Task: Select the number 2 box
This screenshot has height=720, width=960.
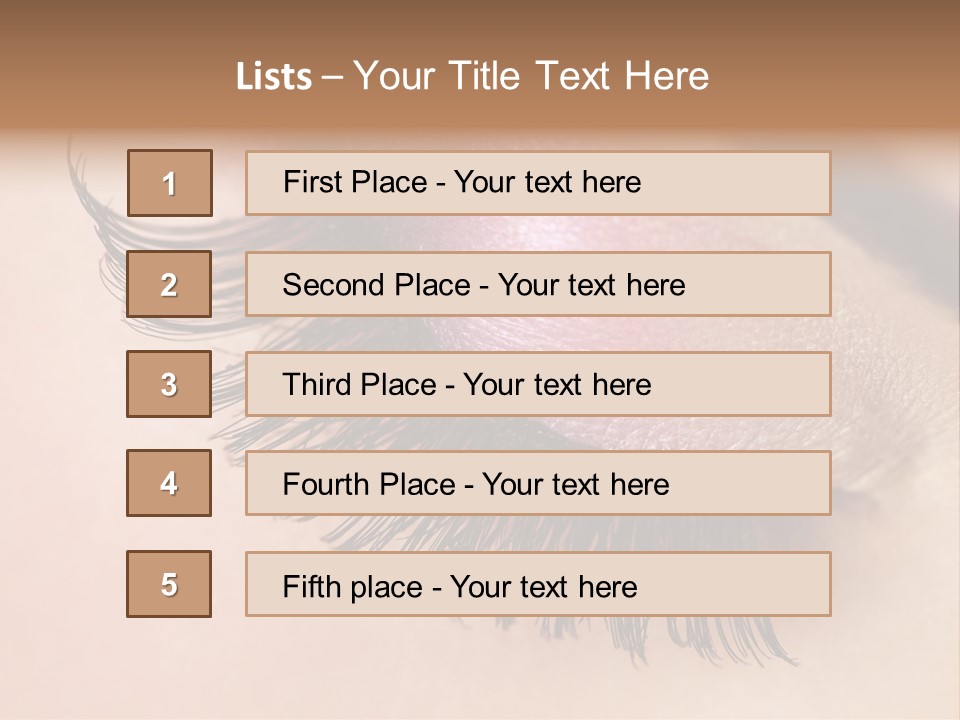Action: (x=169, y=284)
